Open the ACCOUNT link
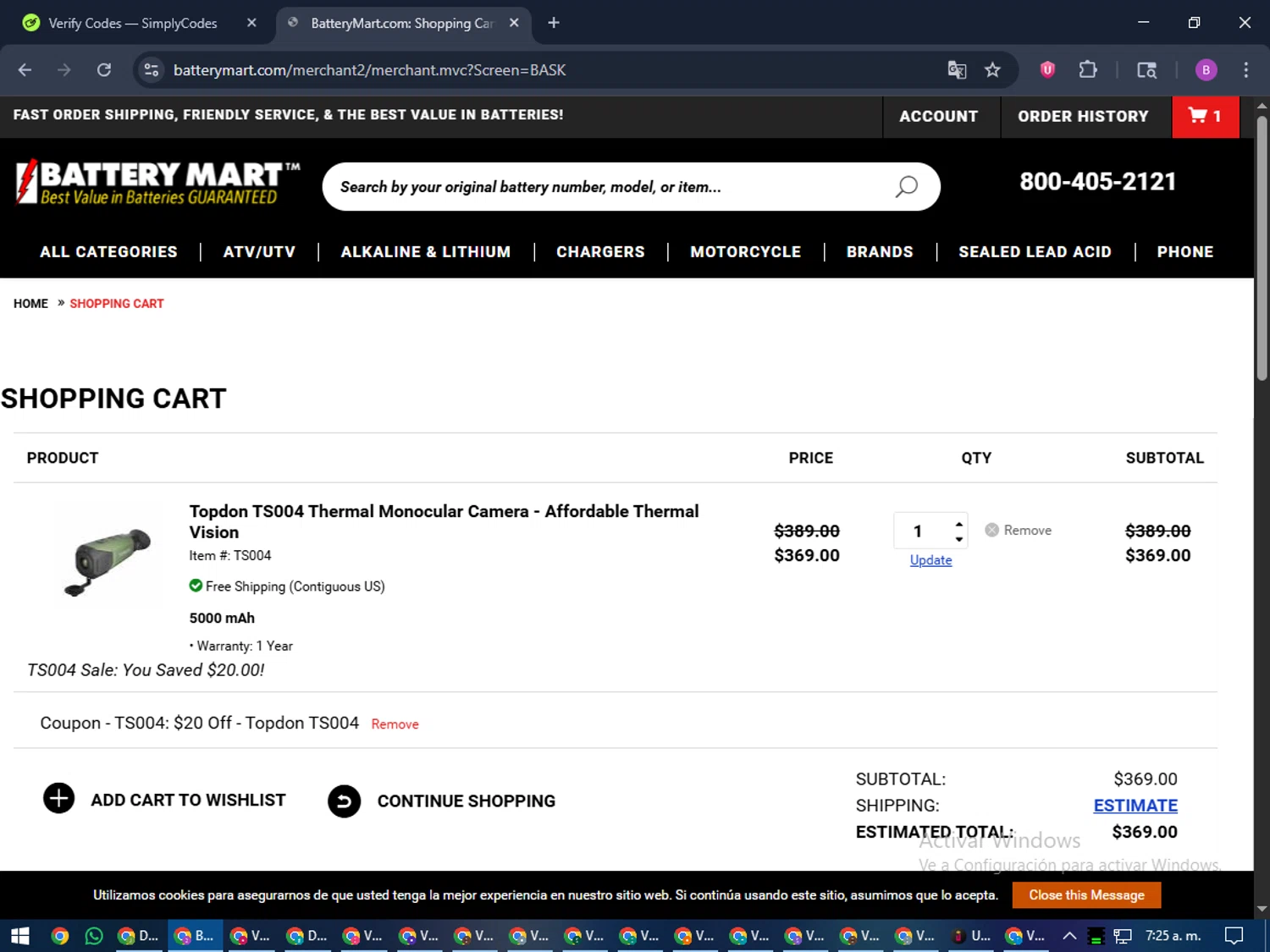Screen dimensions: 1270x952 (x=938, y=117)
